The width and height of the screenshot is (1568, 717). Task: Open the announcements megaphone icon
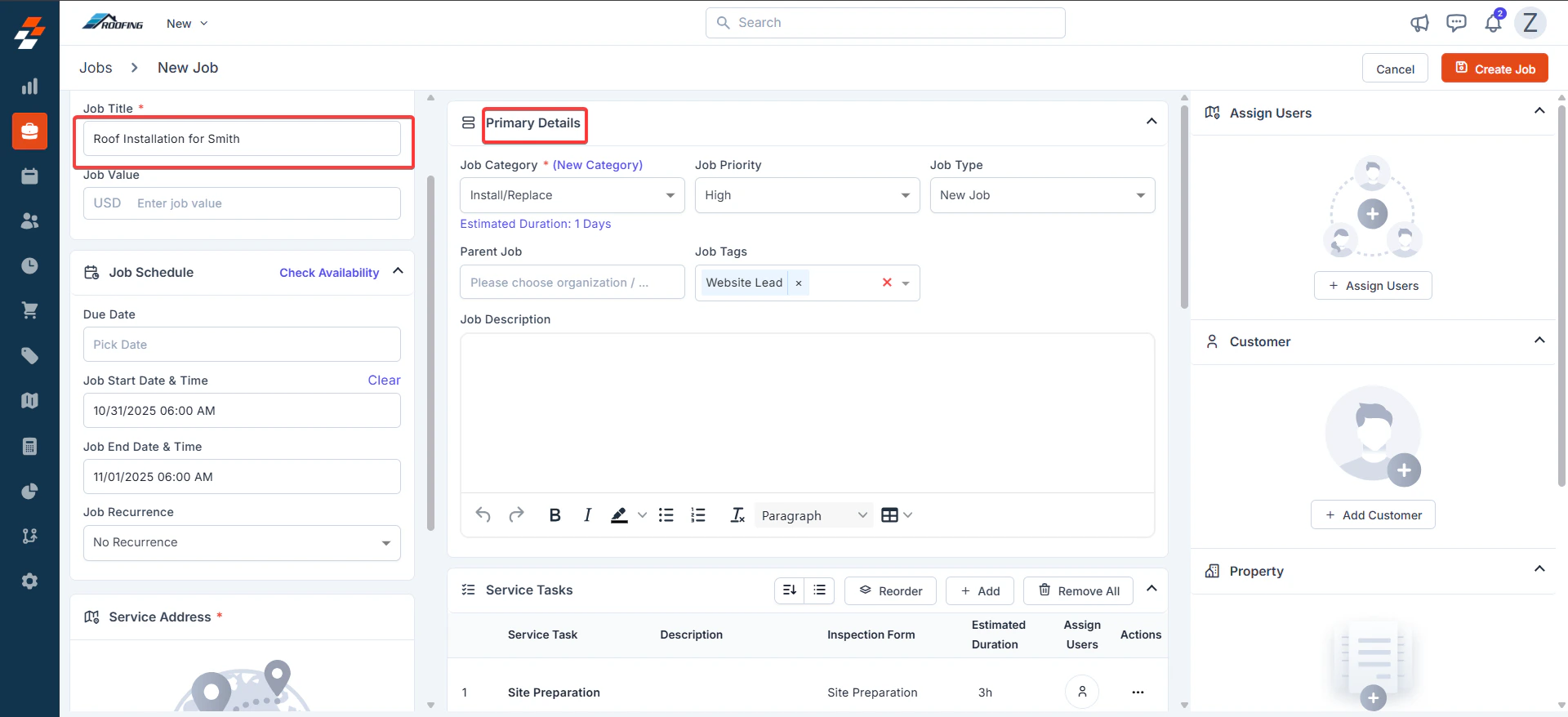(1419, 23)
